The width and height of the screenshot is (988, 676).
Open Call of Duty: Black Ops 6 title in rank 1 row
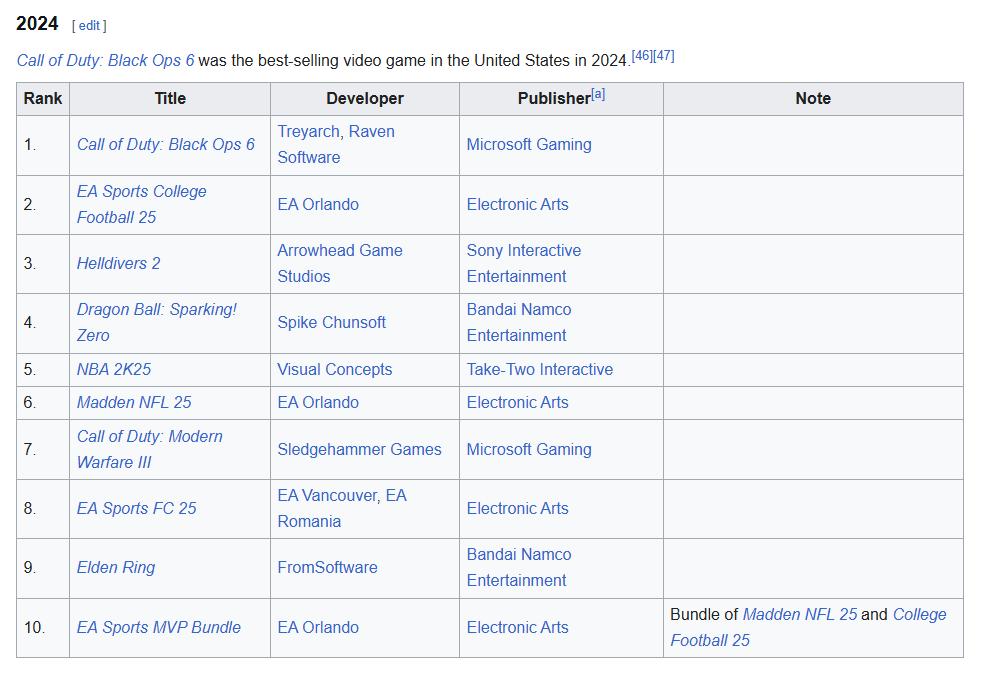[166, 145]
